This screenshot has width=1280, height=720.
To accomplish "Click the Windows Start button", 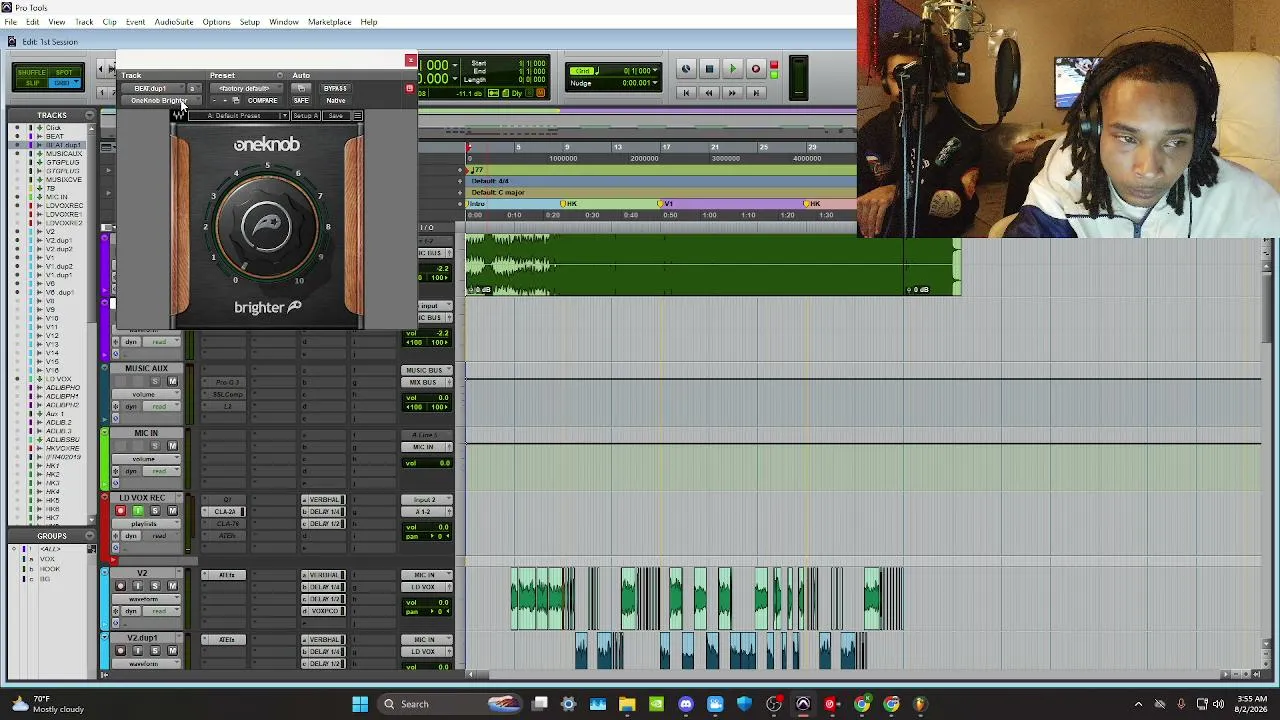I will pyautogui.click(x=360, y=704).
